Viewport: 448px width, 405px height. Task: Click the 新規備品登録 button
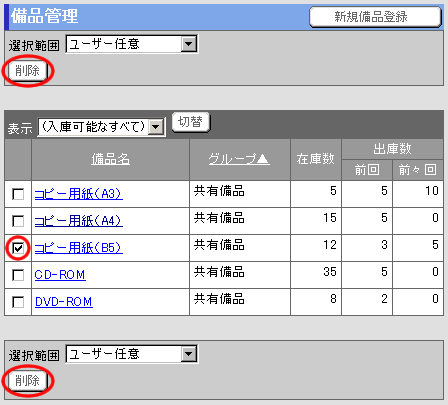click(x=375, y=17)
